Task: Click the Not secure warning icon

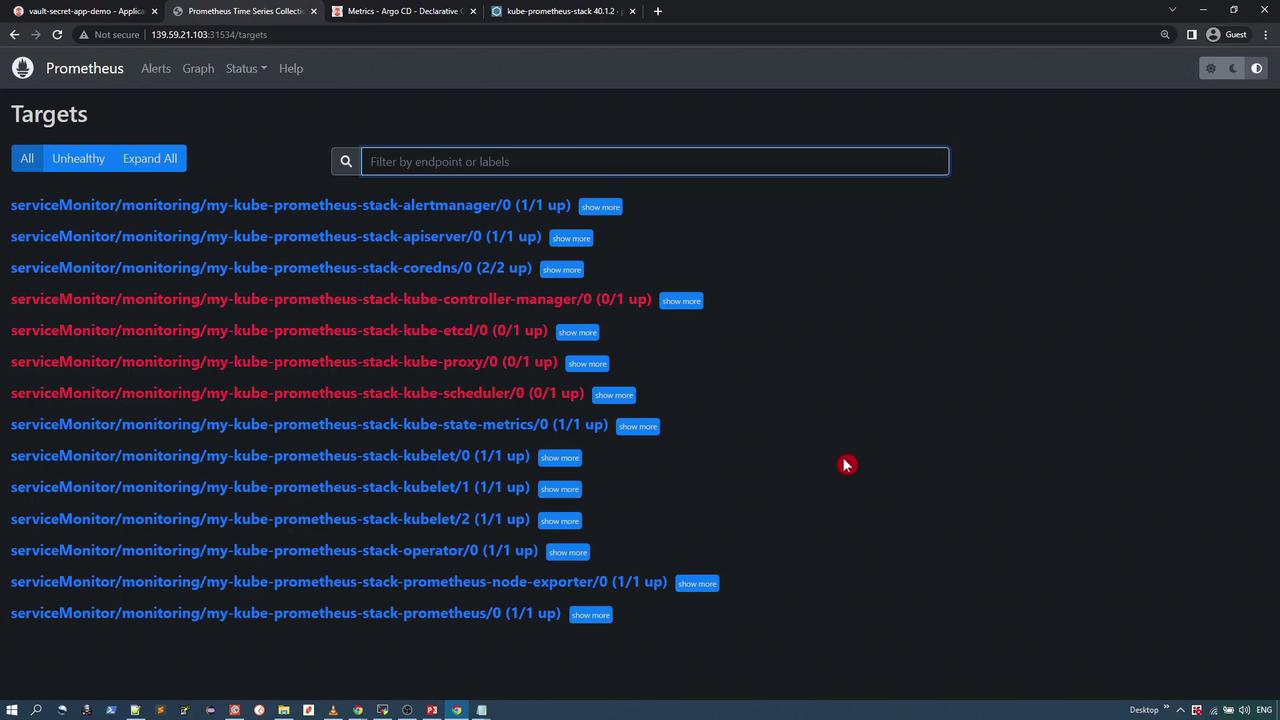Action: tap(84, 35)
